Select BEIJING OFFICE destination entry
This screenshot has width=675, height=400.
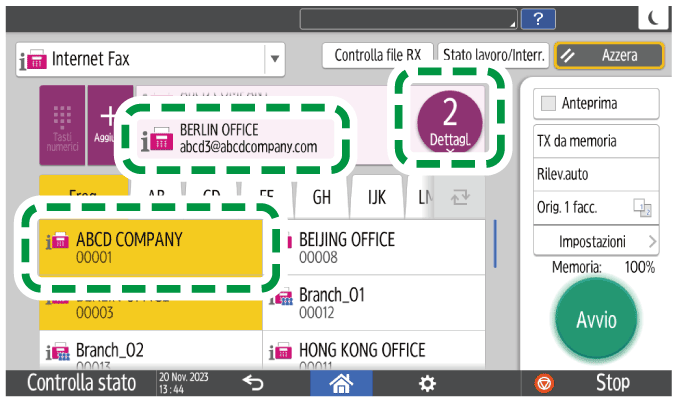tap(378, 247)
